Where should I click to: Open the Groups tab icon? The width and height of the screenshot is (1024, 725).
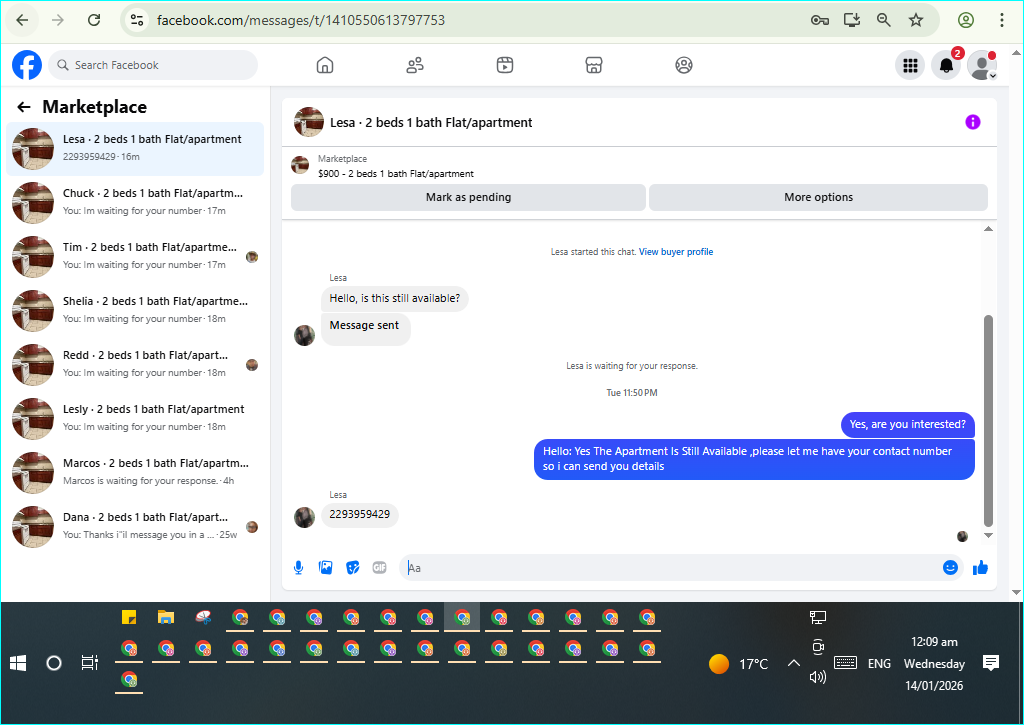[x=684, y=65]
